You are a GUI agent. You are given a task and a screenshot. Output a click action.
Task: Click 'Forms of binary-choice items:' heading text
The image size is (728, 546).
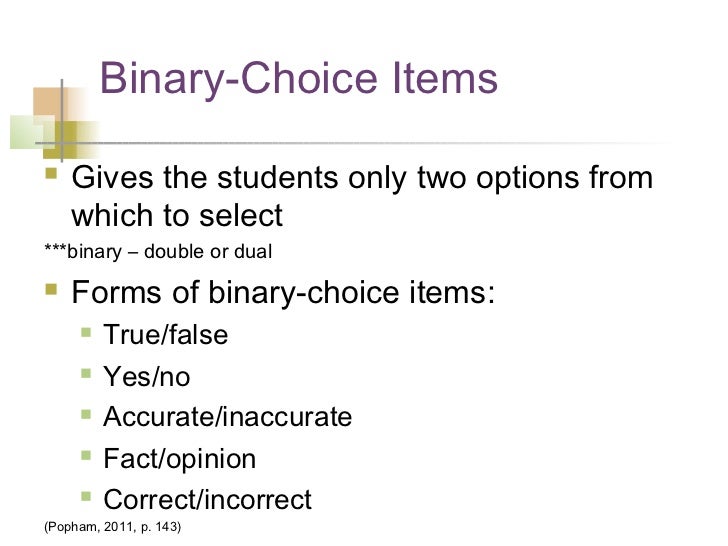[x=283, y=292]
